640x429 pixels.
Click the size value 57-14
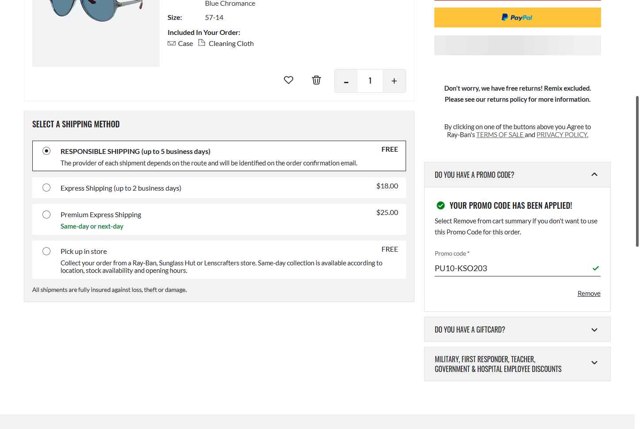(214, 18)
